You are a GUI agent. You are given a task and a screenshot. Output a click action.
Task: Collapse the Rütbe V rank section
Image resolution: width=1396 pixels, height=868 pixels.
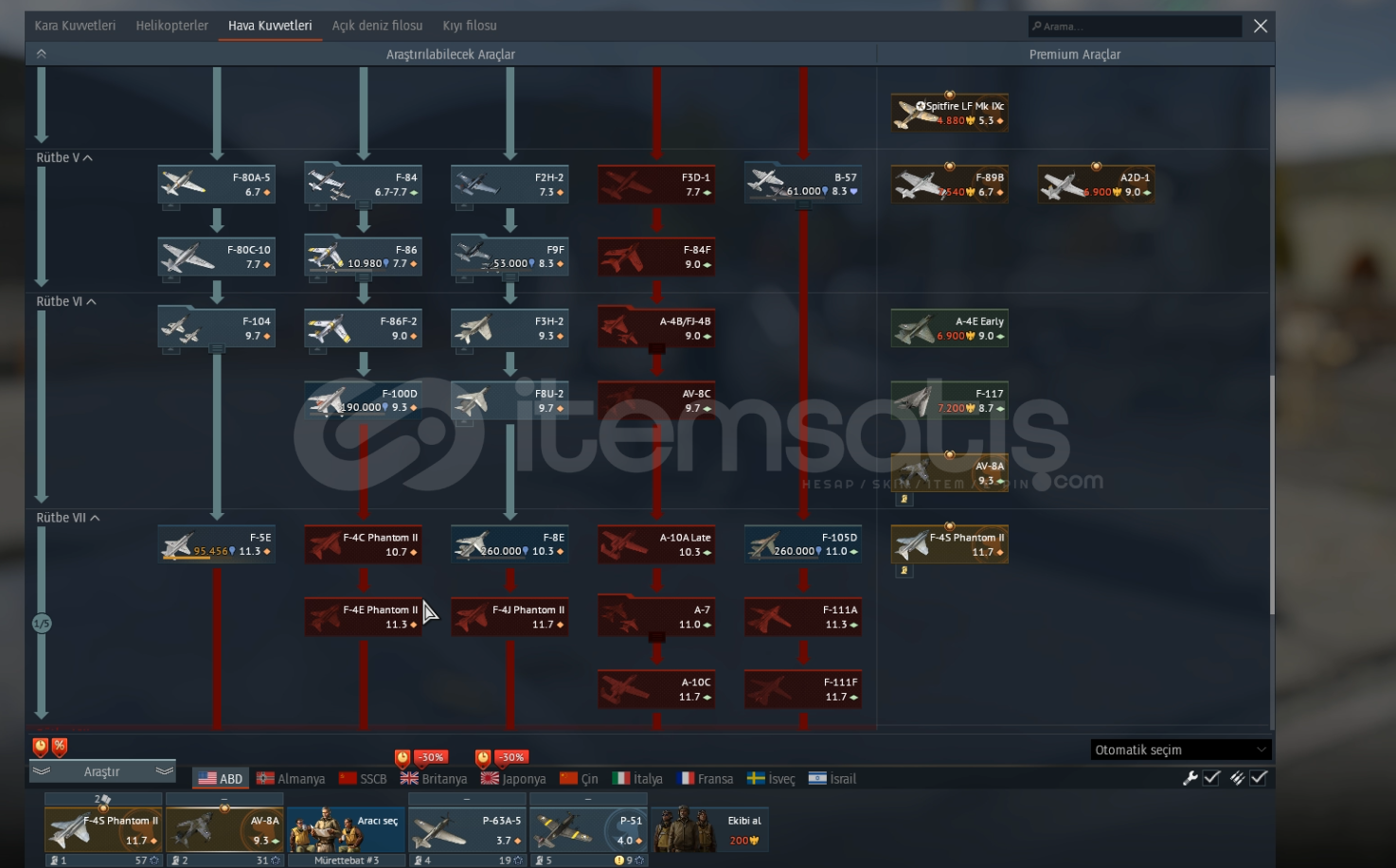[64, 158]
